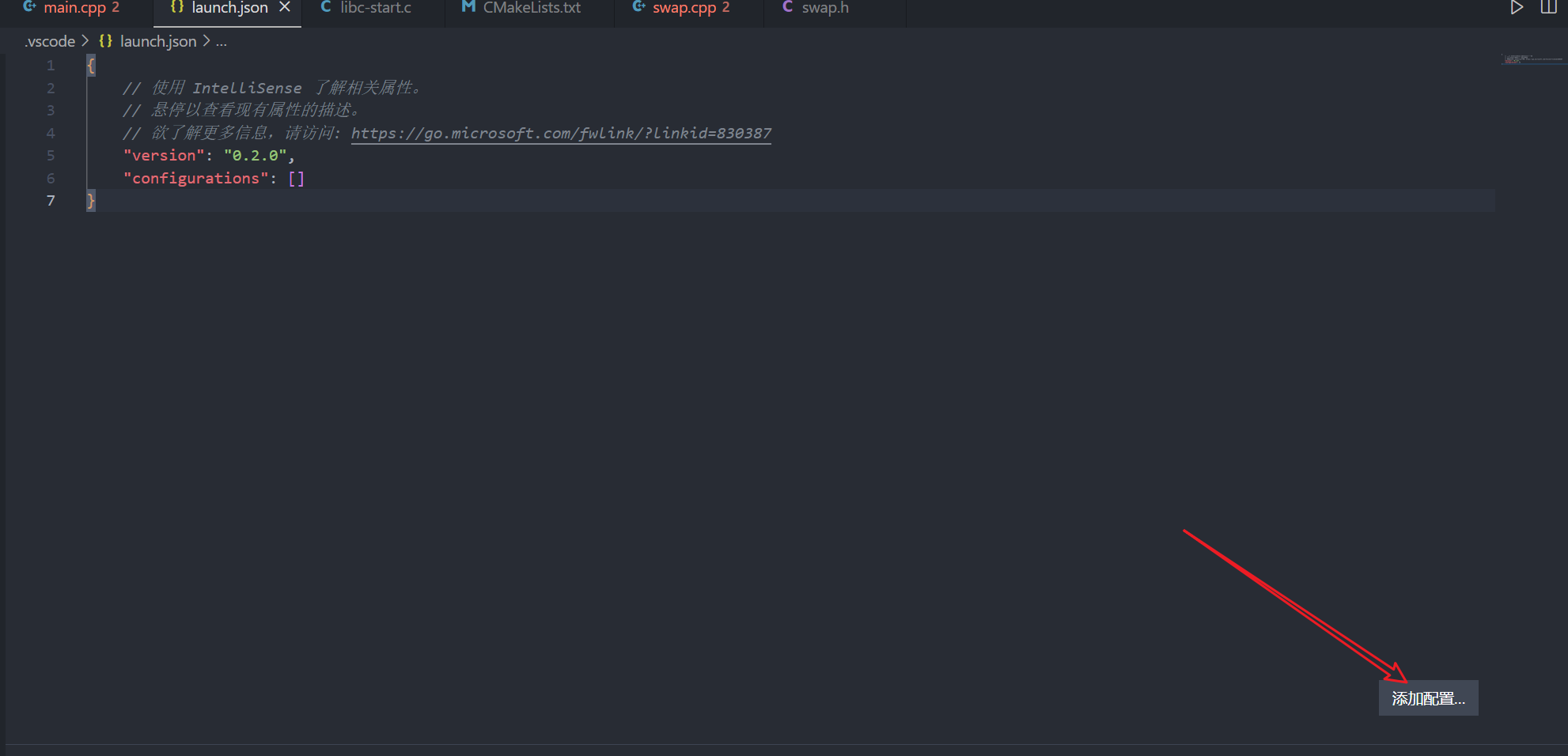
Task: Click the C++ icon on the swap.cpp tab
Action: (638, 7)
